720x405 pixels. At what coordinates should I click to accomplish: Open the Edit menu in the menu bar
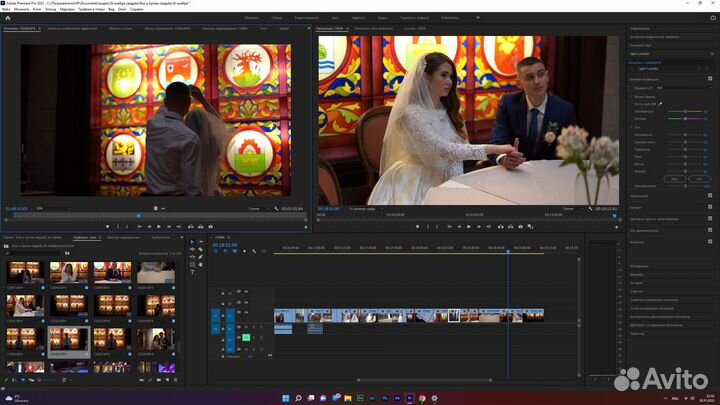(x=20, y=8)
